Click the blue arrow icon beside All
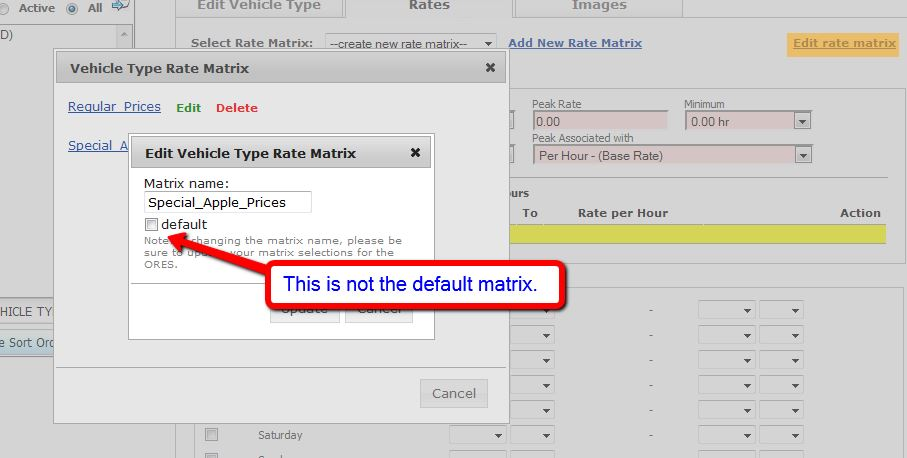The width and height of the screenshot is (907, 458). [x=121, y=8]
